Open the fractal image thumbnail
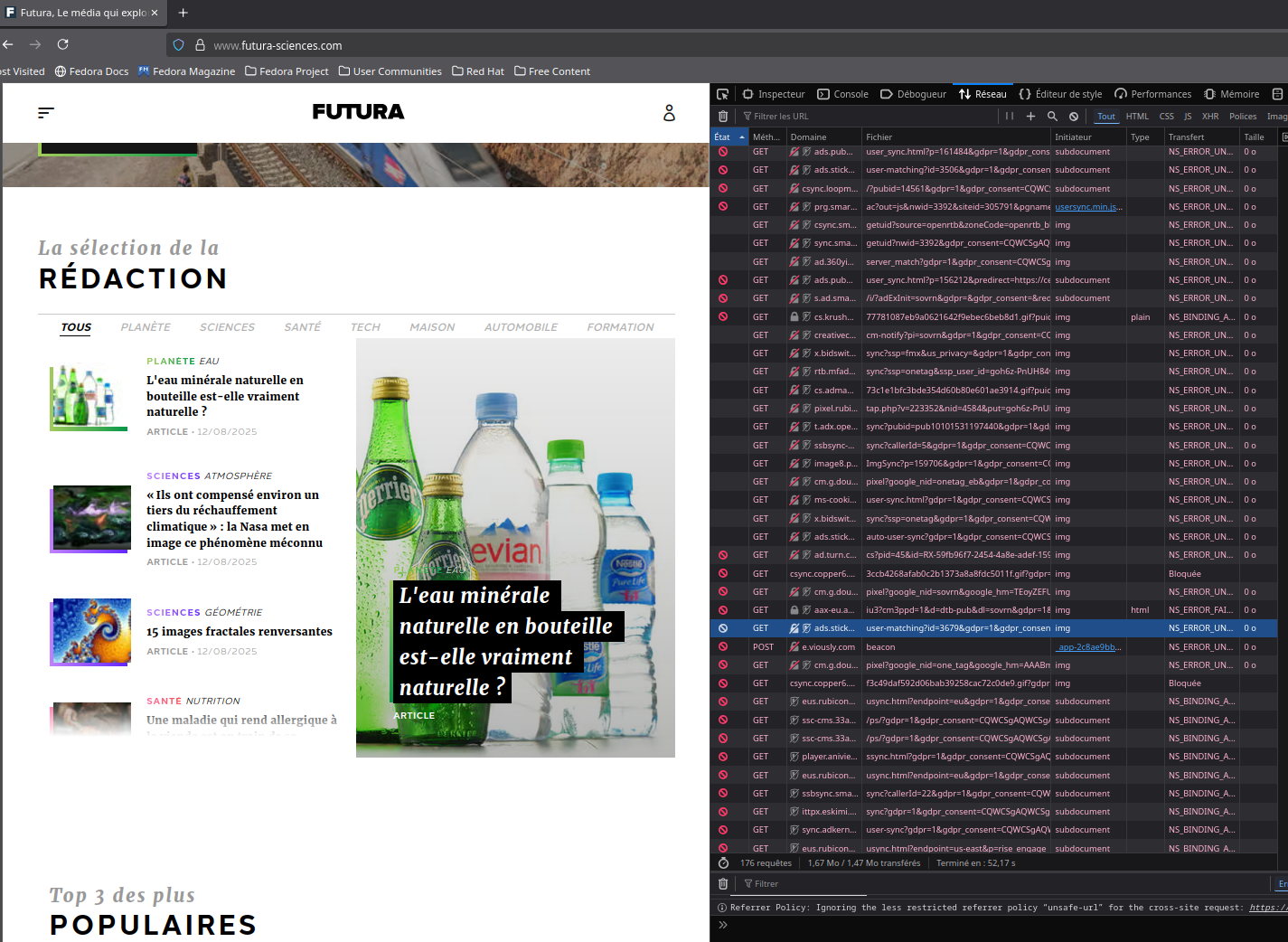1288x942 pixels. click(91, 631)
